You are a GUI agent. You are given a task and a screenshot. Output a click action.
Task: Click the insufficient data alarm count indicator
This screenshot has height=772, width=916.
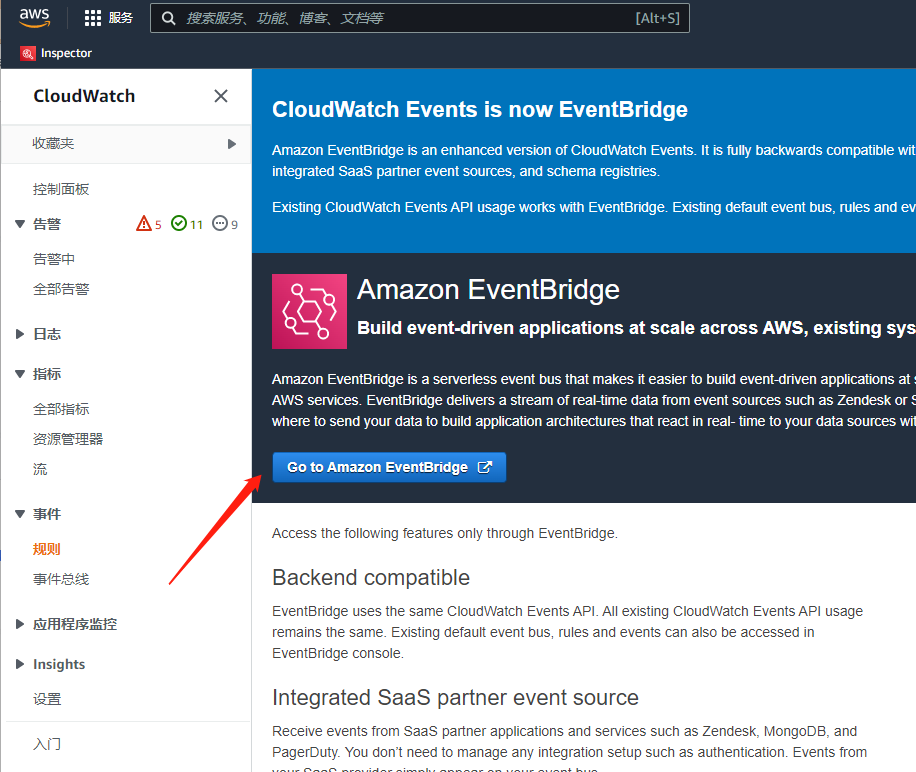tap(226, 224)
